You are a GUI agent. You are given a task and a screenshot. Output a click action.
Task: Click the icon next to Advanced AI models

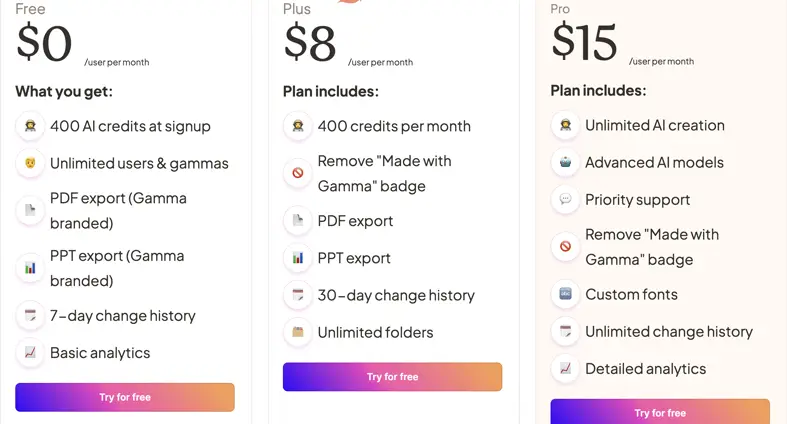(565, 162)
